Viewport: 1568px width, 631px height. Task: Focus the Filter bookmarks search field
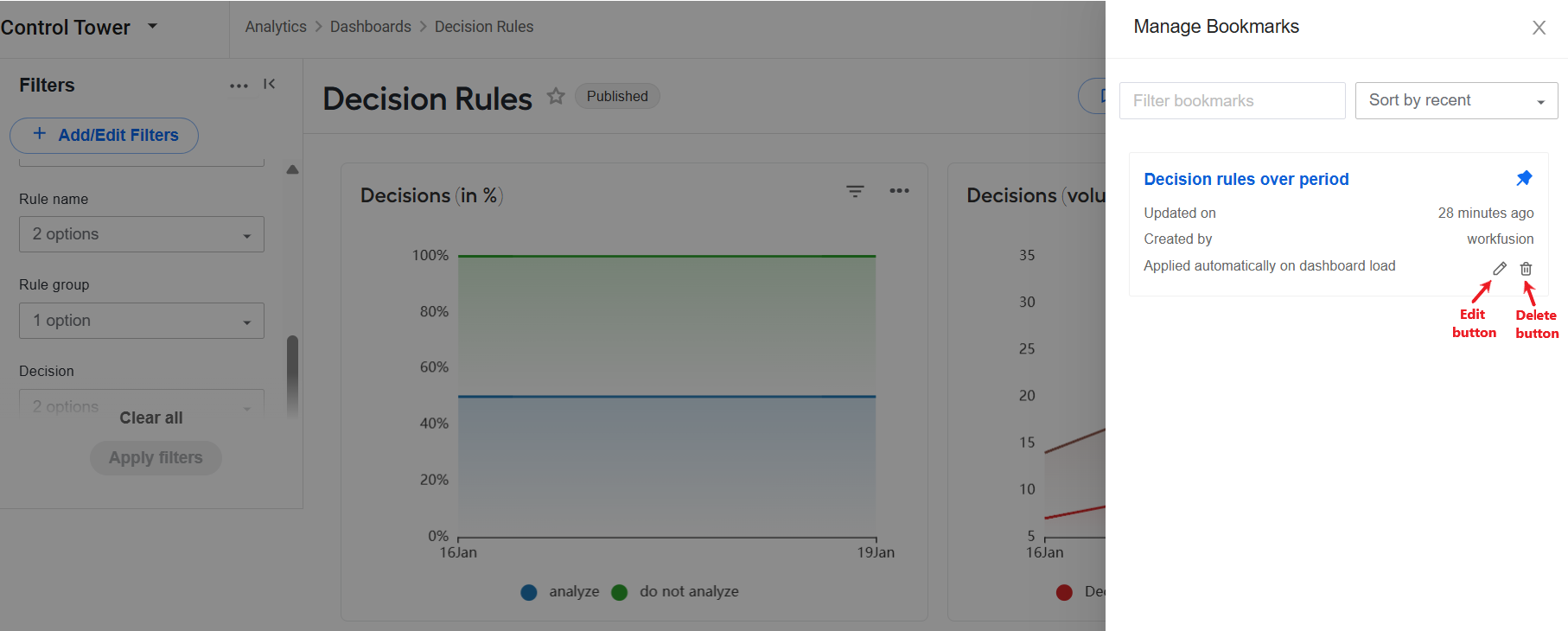point(1233,100)
